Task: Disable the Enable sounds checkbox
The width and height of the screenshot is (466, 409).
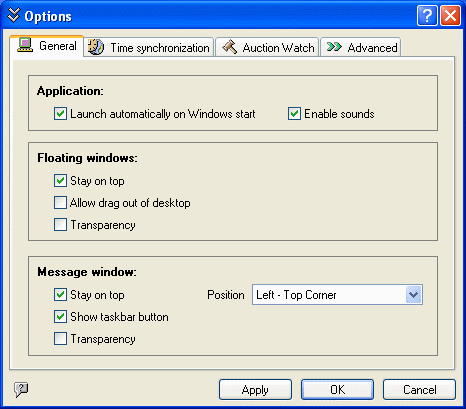Action: pyautogui.click(x=294, y=114)
